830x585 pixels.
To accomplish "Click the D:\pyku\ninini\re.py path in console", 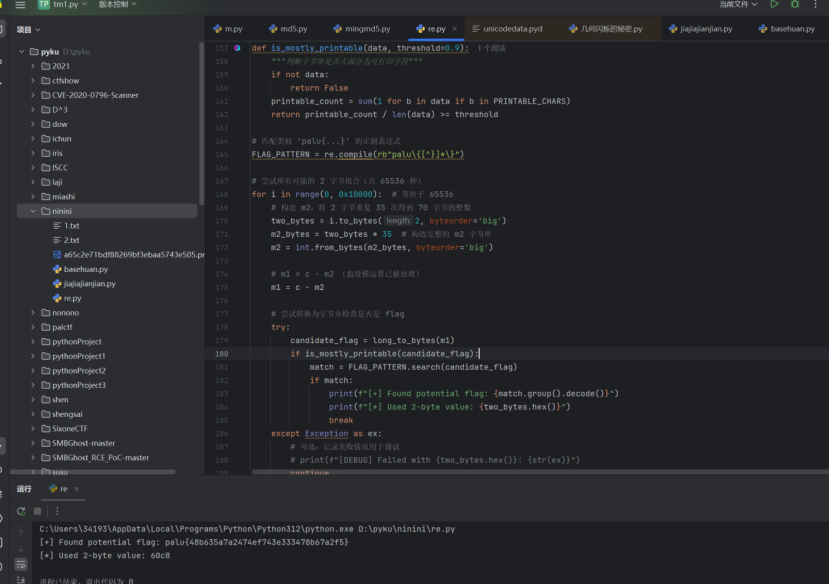I will 407,529.
